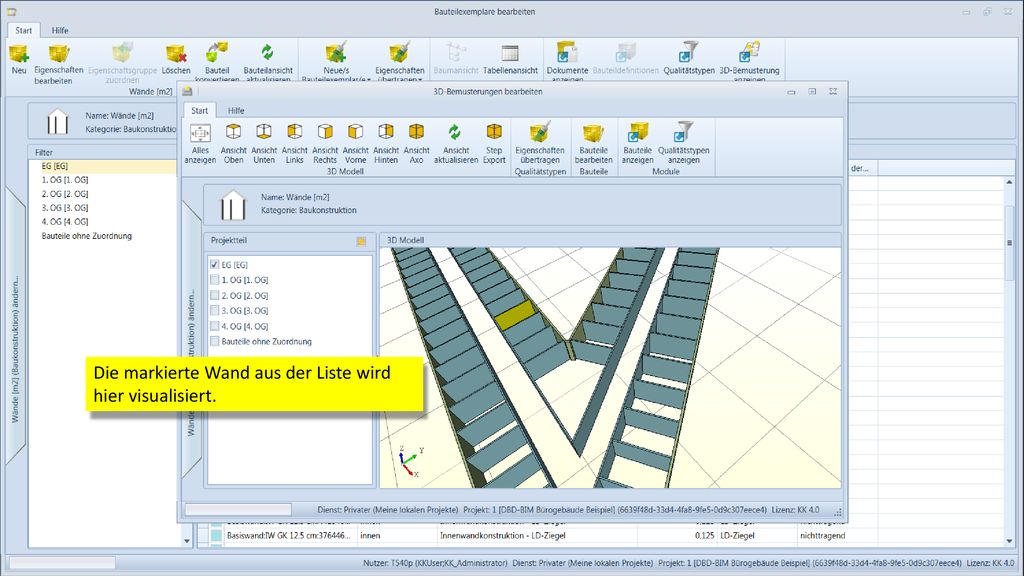Switch to Tabellenansicht
This screenshot has width=1024, height=576.
click(510, 59)
